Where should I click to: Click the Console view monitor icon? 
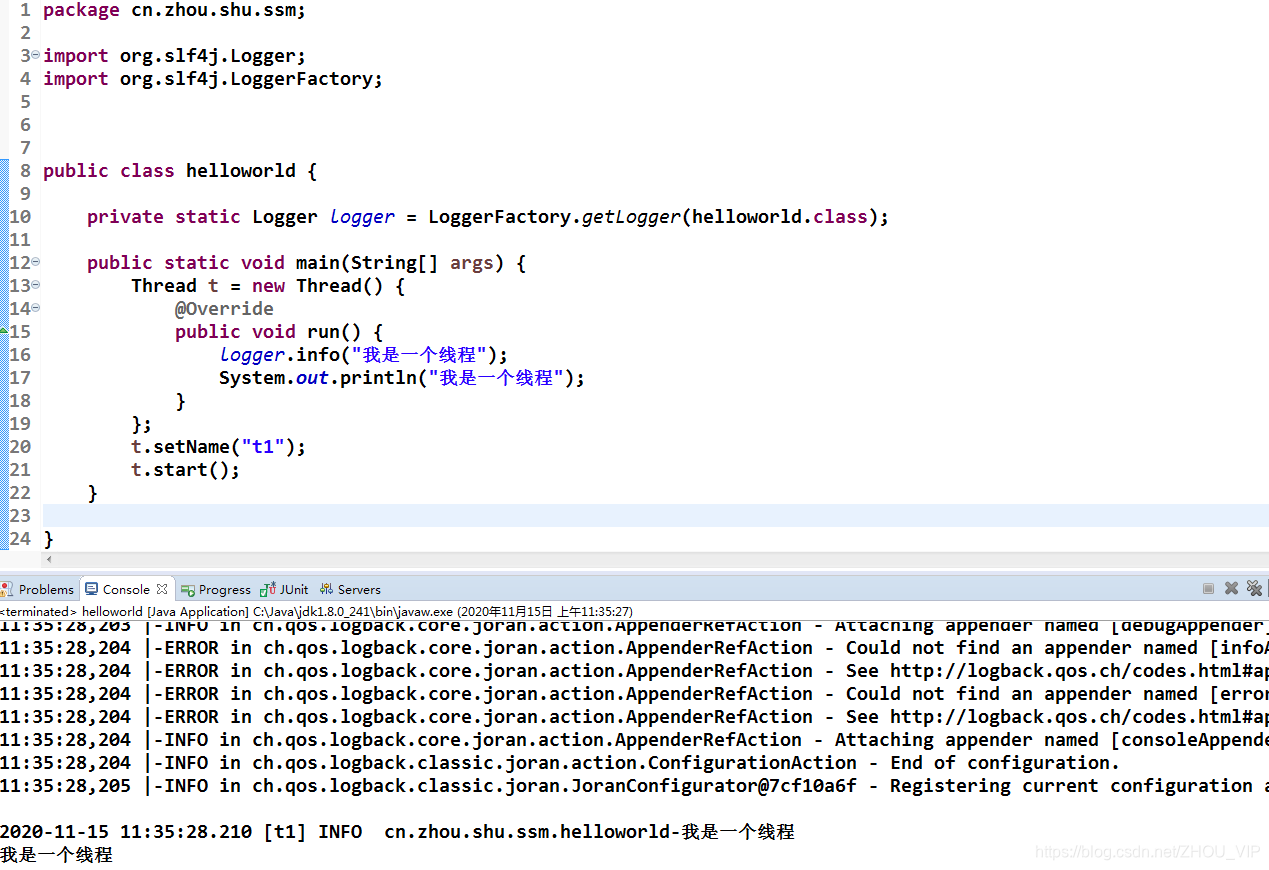pos(91,589)
